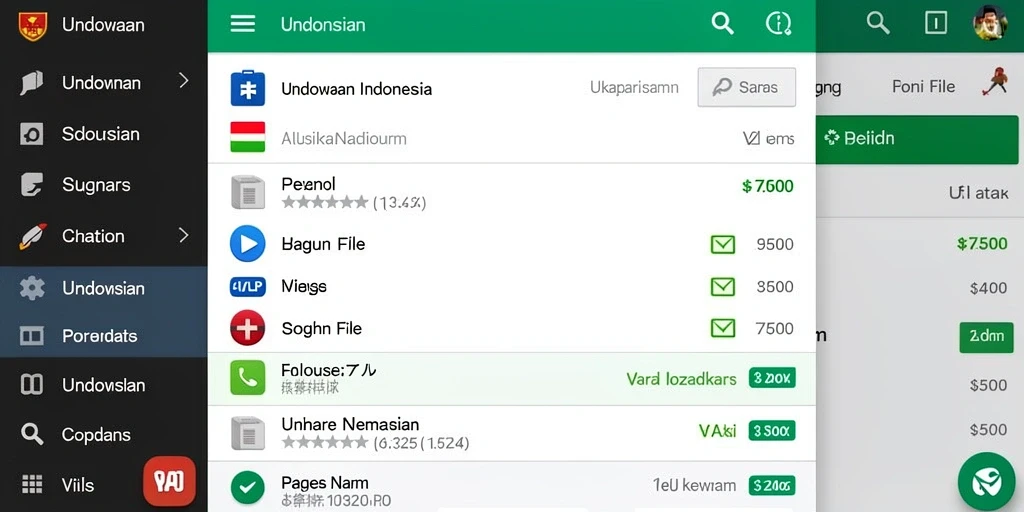Click the grid icon beside Viils
The image size is (1024, 512).
coord(31,484)
